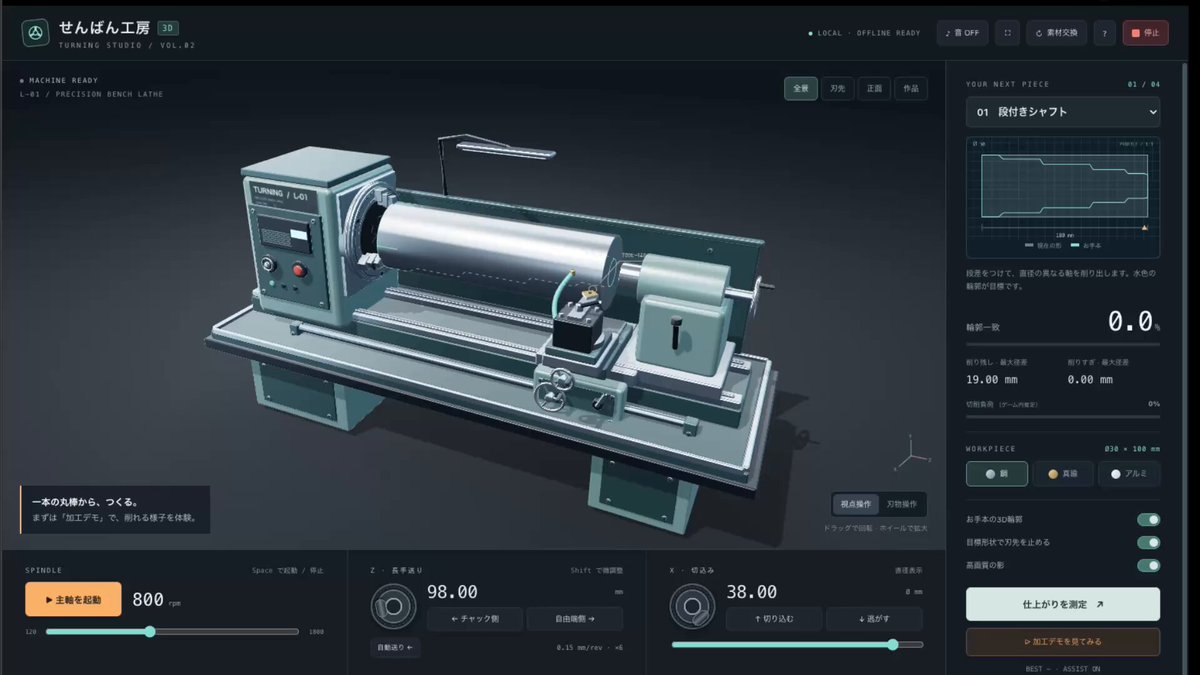Enter fullscreen with the square bracket icon

[1007, 33]
